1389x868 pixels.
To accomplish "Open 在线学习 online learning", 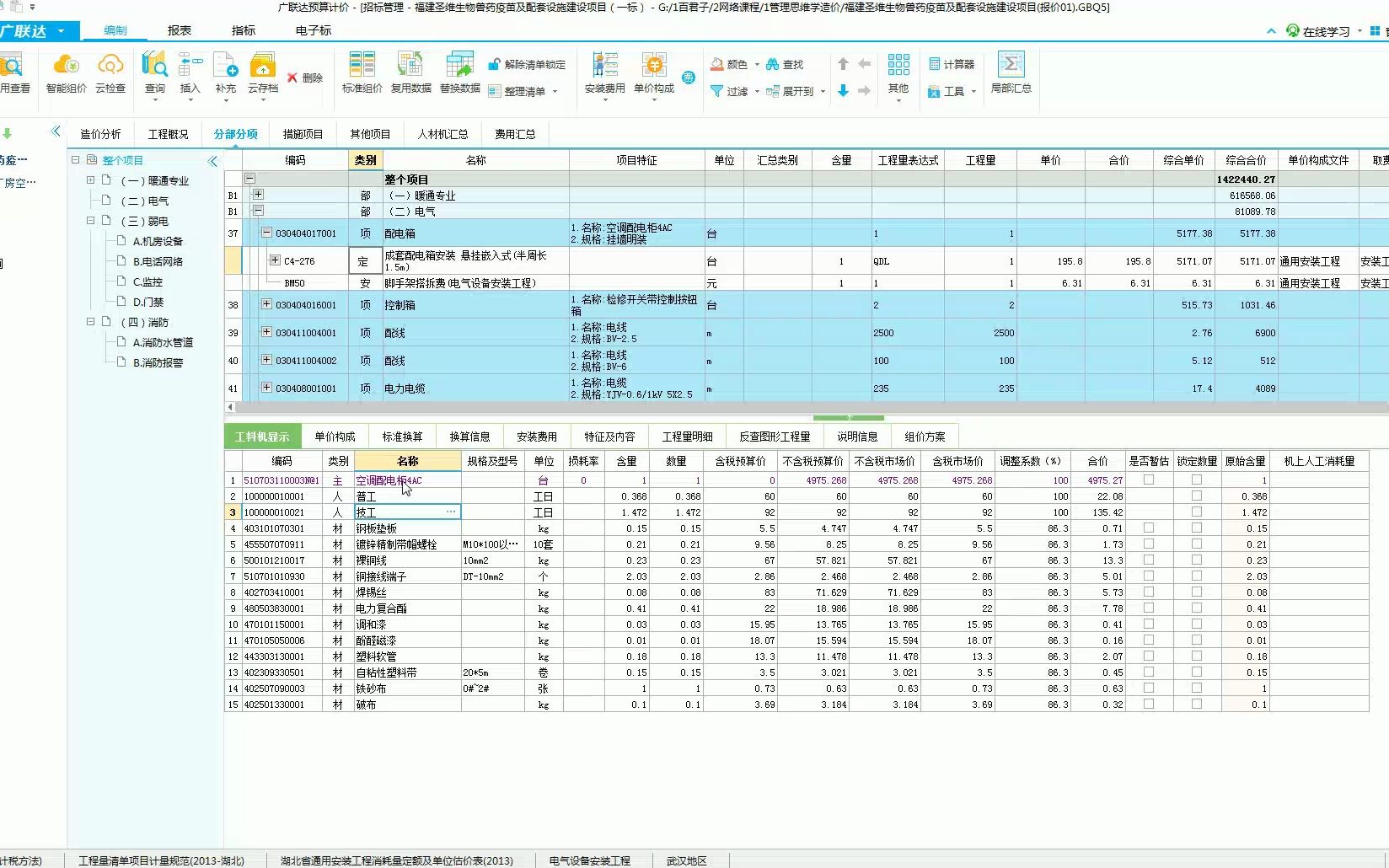I will (x=1319, y=31).
